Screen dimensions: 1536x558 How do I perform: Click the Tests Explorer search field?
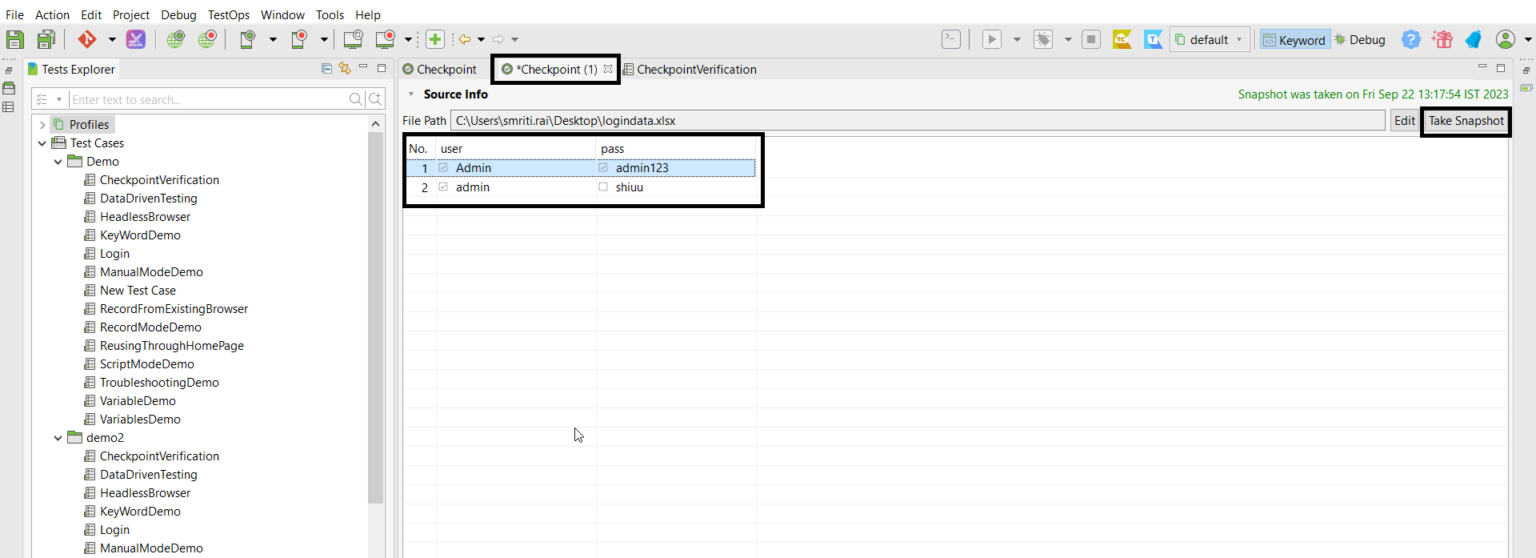point(207,100)
